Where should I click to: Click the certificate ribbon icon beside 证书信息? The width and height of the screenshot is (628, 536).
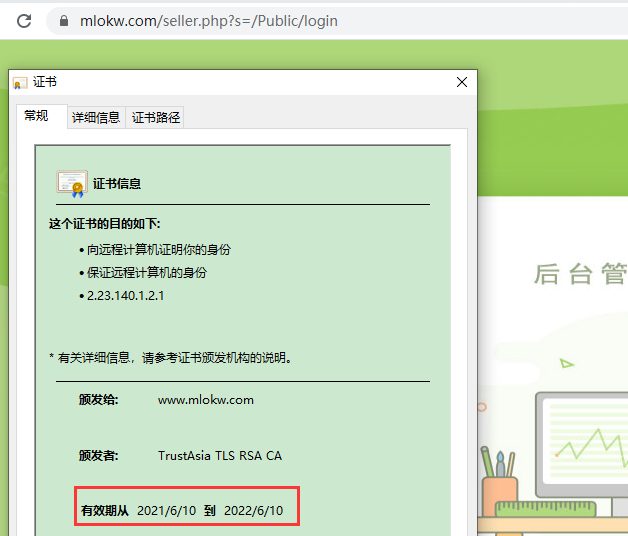click(72, 183)
